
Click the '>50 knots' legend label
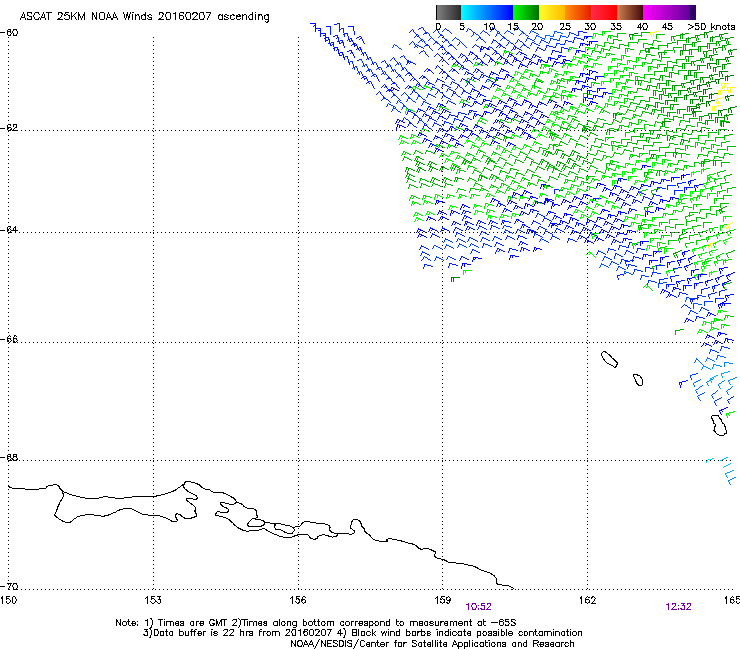point(711,27)
